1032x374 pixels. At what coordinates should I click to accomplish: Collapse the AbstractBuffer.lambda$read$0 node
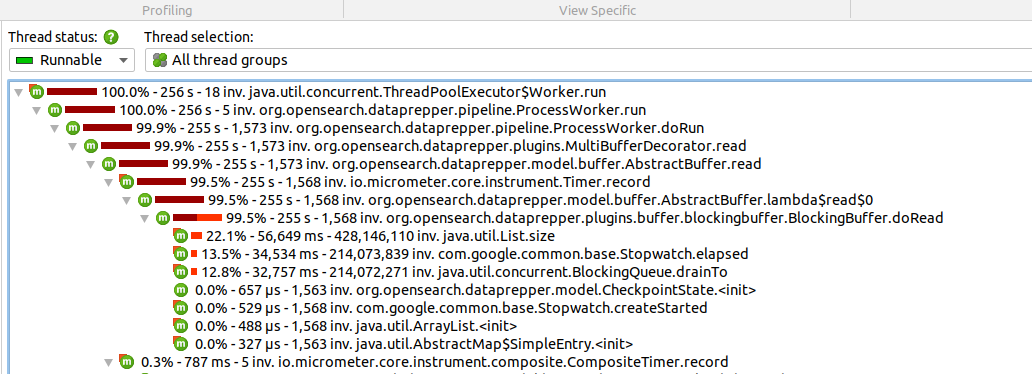point(126,200)
